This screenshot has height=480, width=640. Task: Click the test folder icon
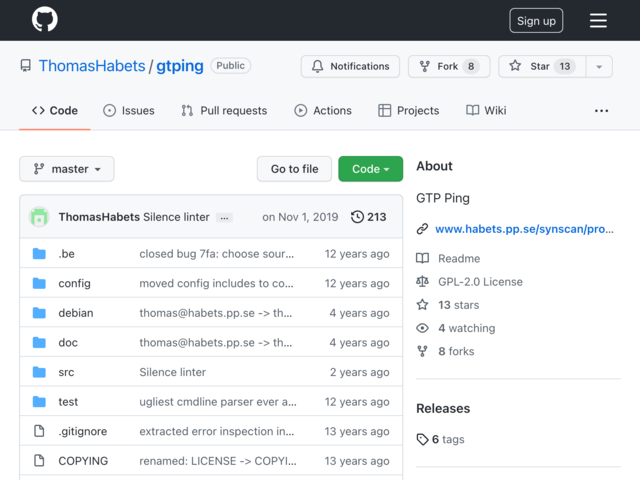pyautogui.click(x=39, y=402)
